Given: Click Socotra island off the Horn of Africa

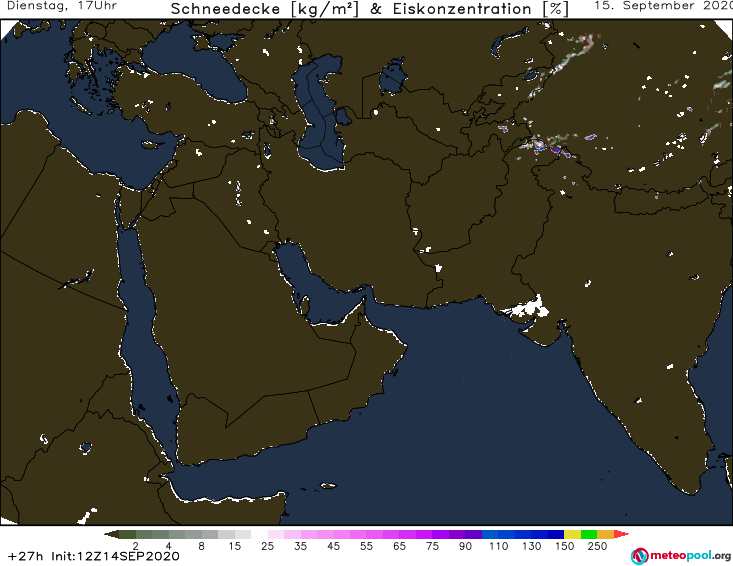Looking at the screenshot, I should coord(329,486).
